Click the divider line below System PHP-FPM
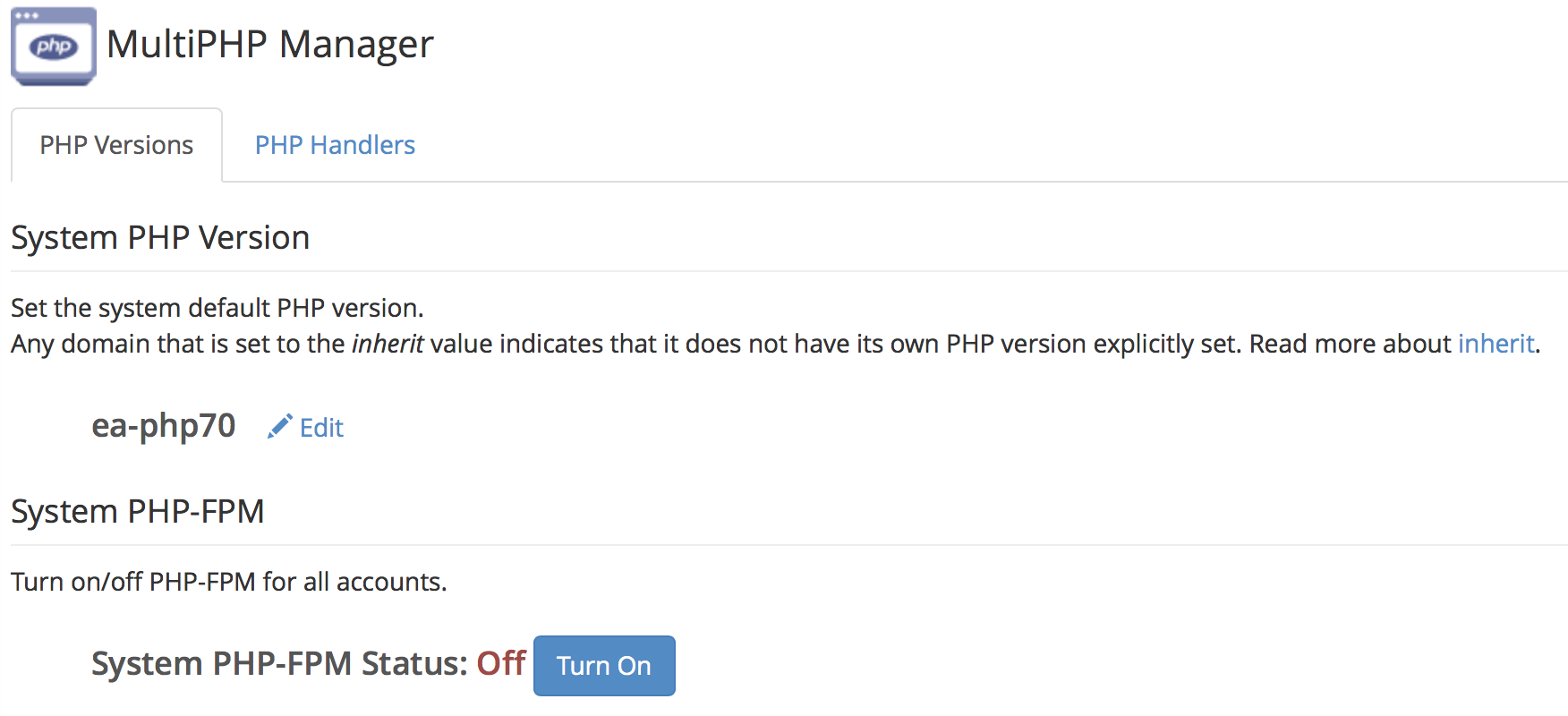The image size is (1568, 716). [788, 545]
